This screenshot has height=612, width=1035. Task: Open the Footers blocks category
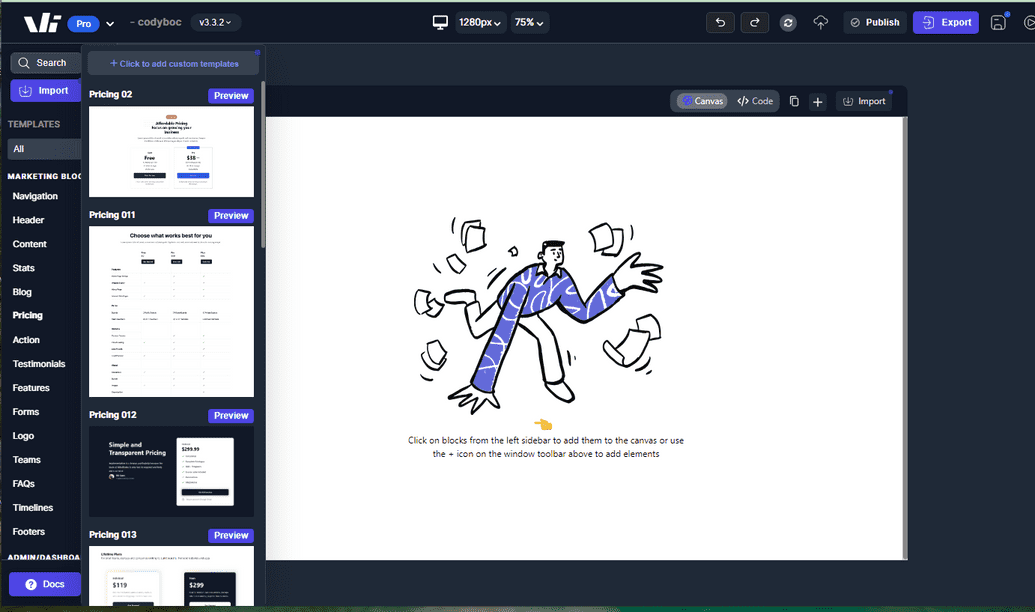(x=29, y=531)
